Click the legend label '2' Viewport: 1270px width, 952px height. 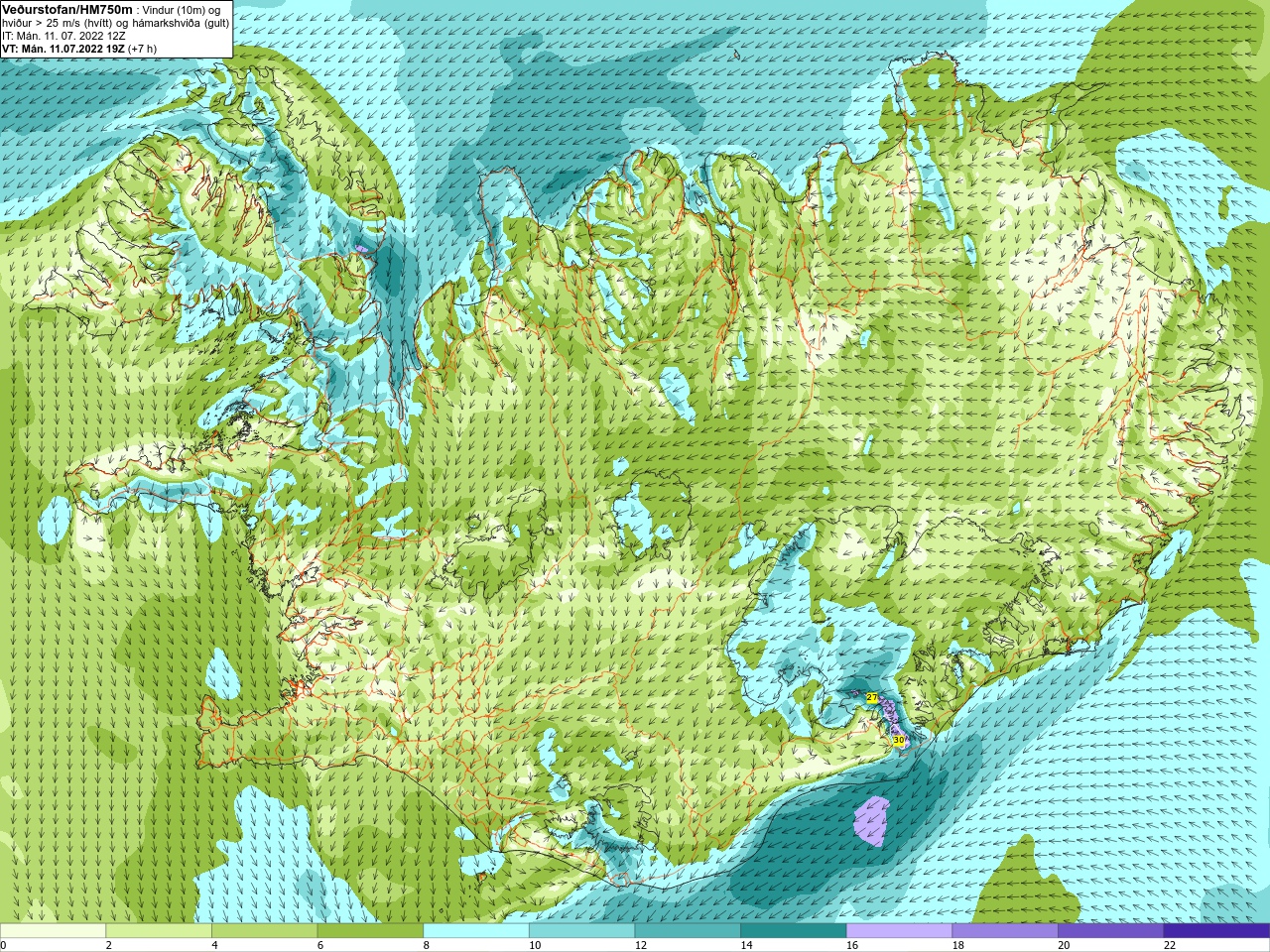(108, 945)
